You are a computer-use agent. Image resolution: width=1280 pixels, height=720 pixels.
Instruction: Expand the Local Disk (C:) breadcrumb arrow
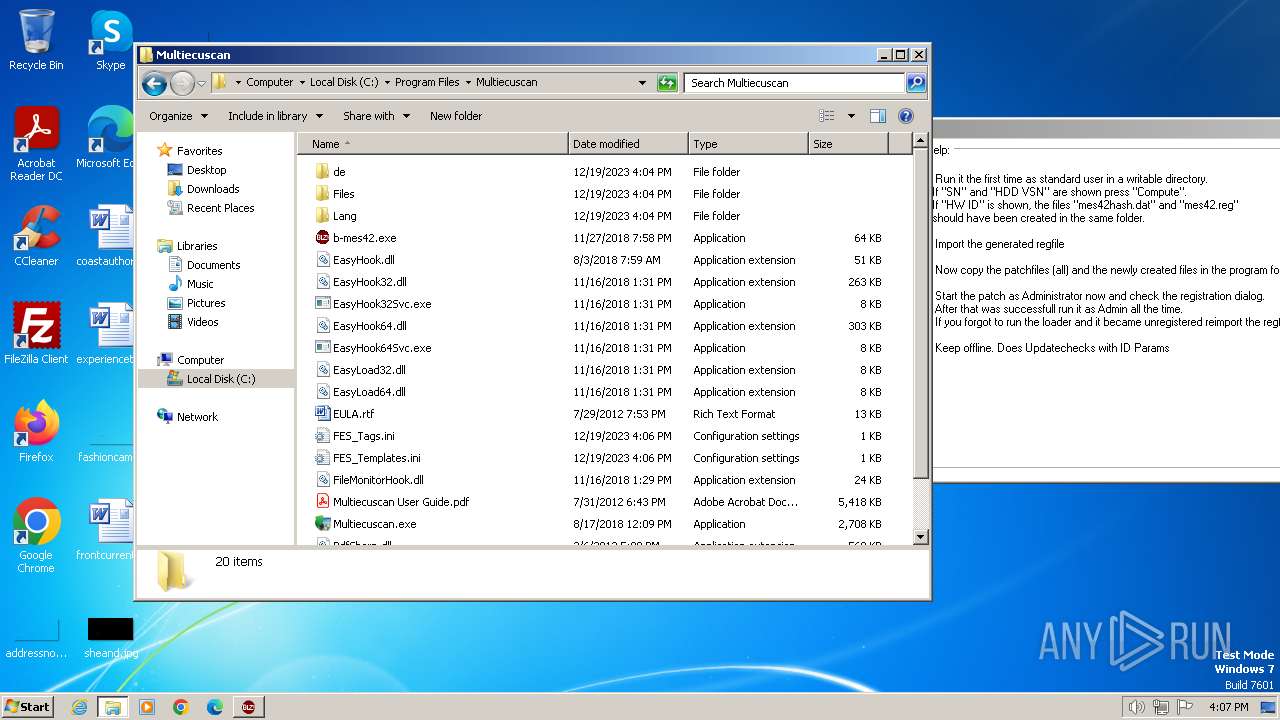point(387,83)
